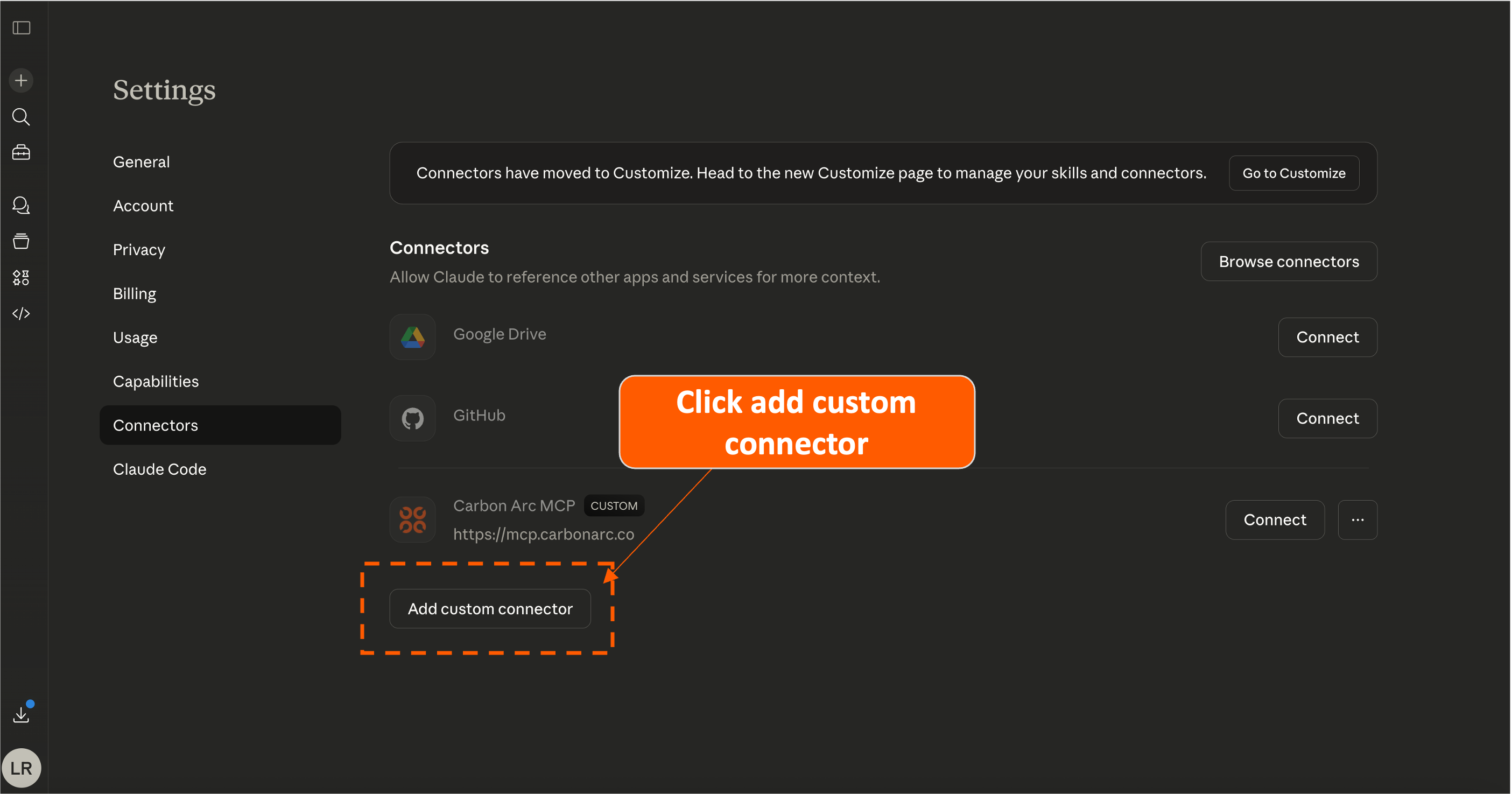Click the GitHub connector logo

point(413,418)
